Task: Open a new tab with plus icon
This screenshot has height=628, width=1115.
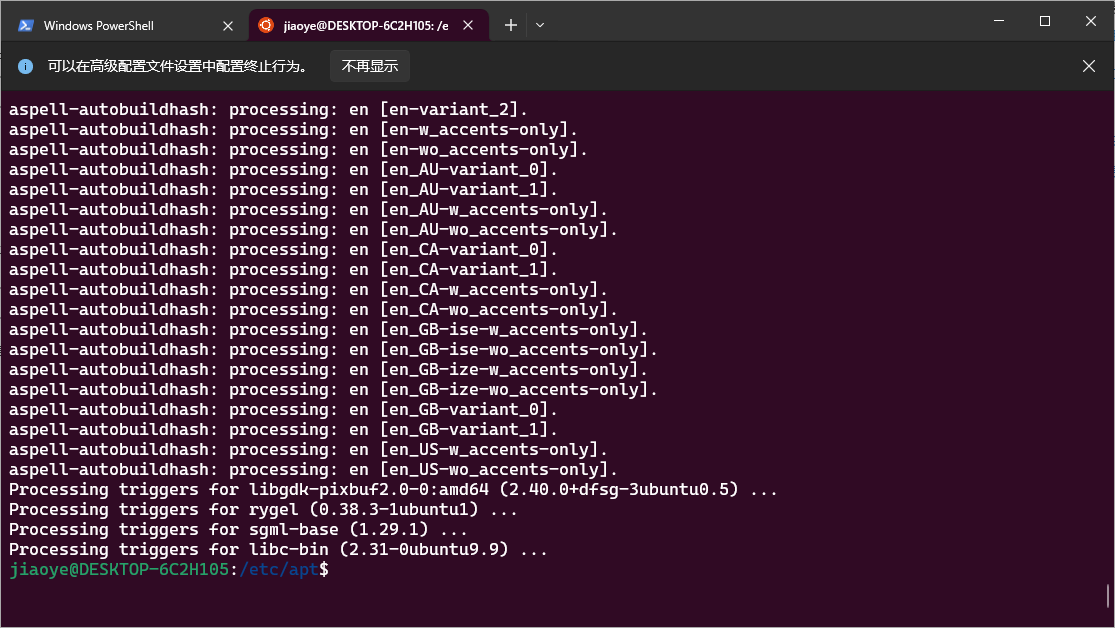Action: (511, 25)
